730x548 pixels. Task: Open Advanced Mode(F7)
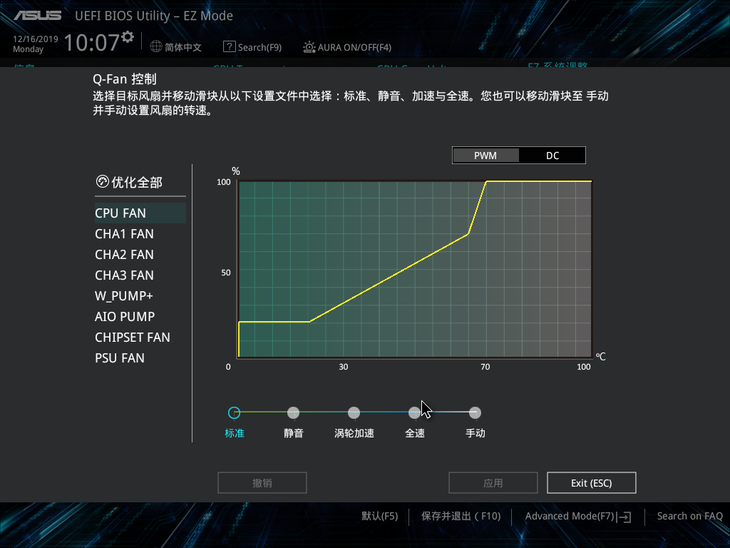[570, 516]
